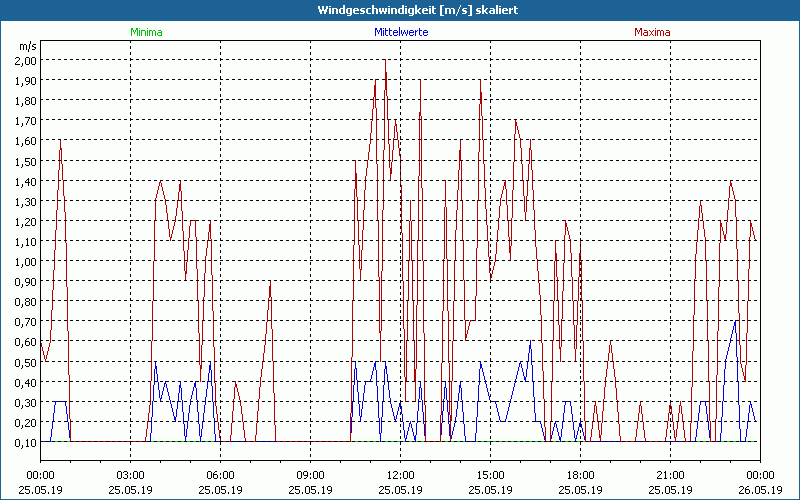Click the 06:00 time axis marker
Screen dimensions: 800x500
[220, 474]
